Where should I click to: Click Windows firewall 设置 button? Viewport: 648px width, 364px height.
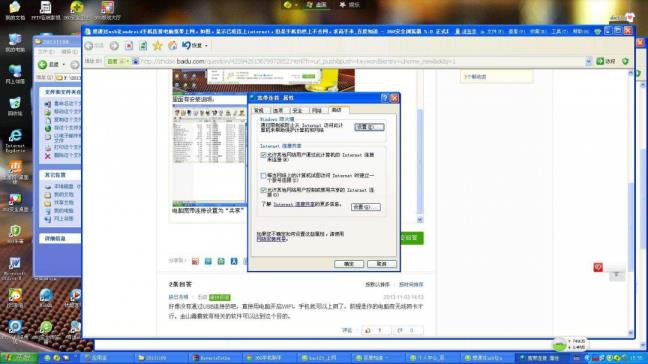[369, 127]
